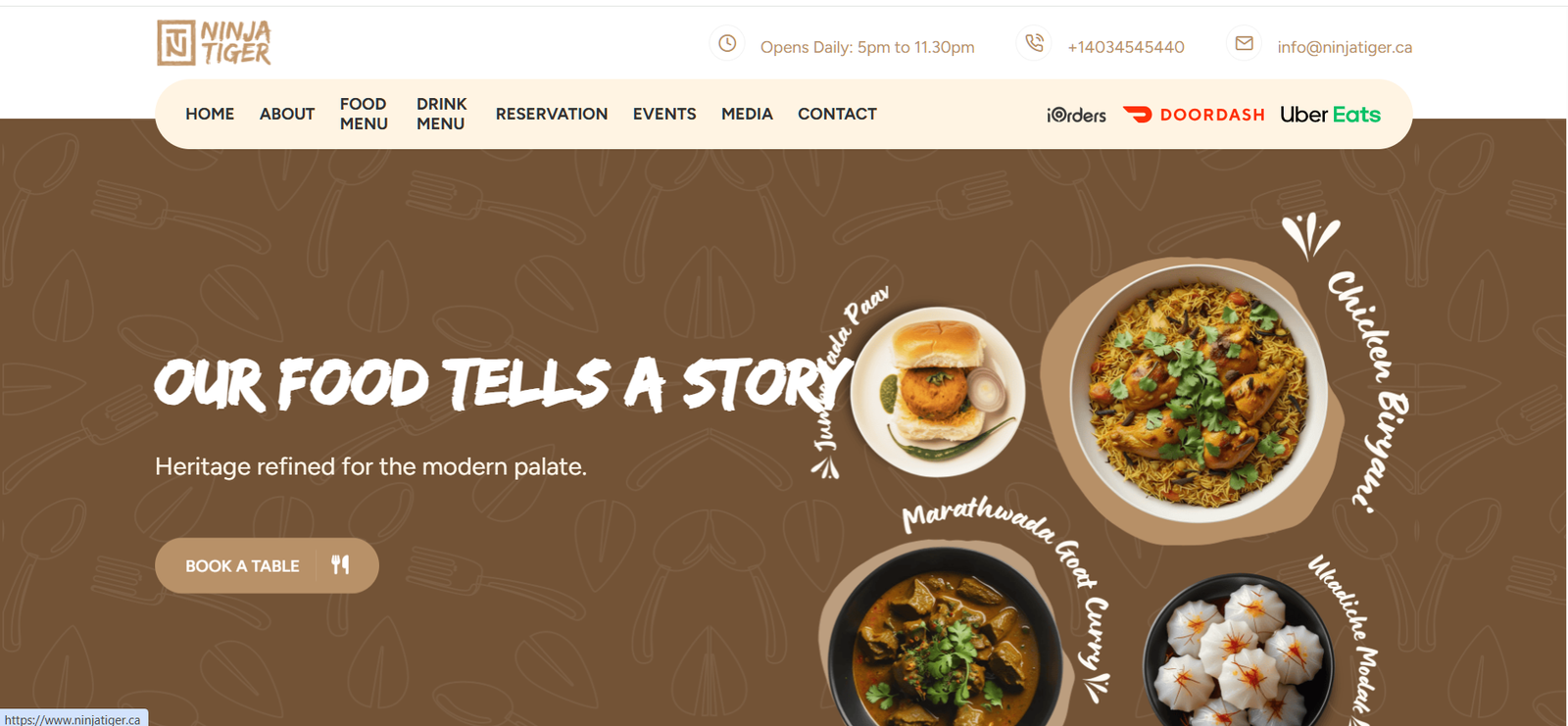Click the Book a Table button
Image resolution: width=1568 pixels, height=726 pixels.
tap(267, 565)
